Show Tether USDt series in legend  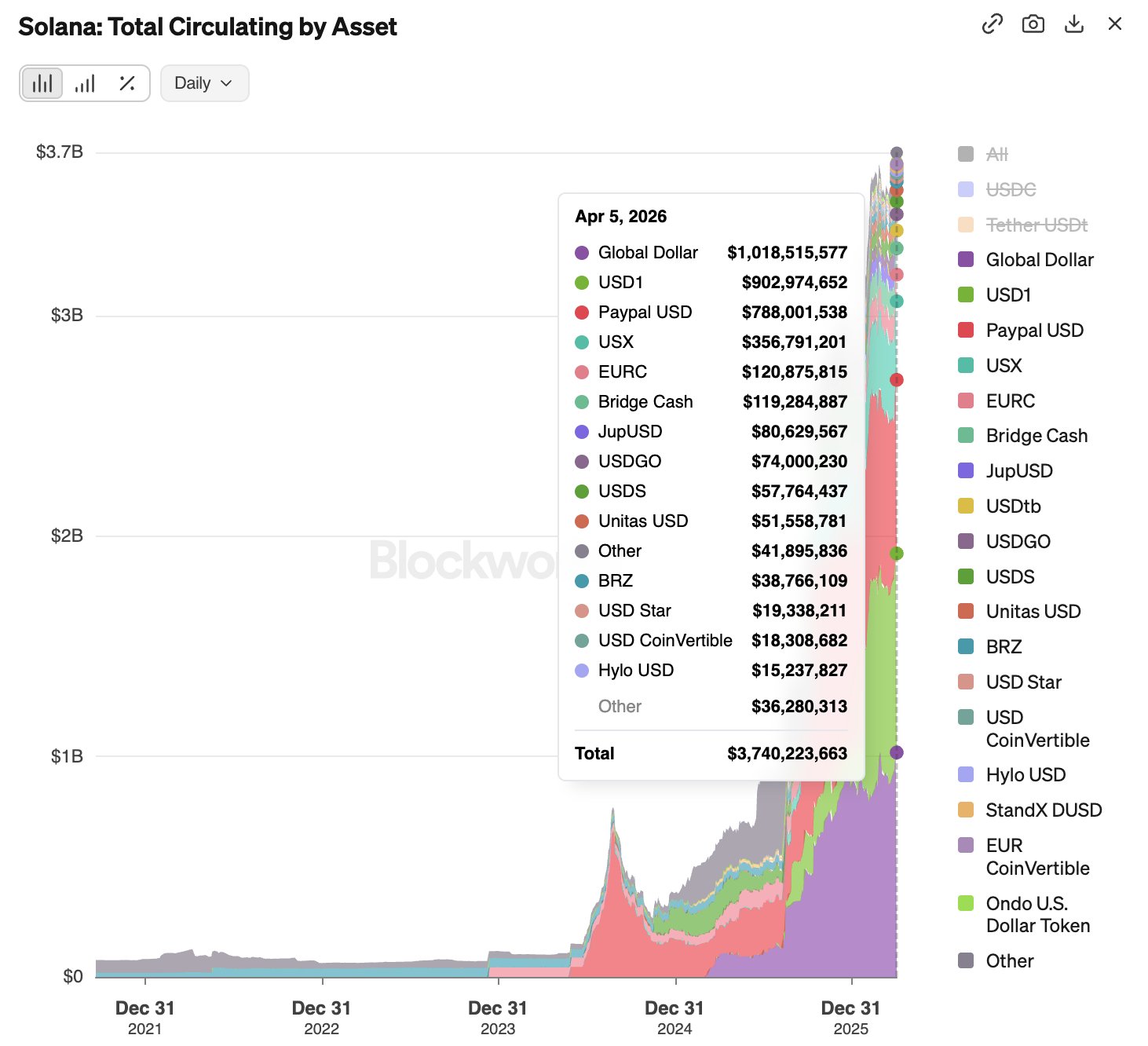[x=1036, y=225]
